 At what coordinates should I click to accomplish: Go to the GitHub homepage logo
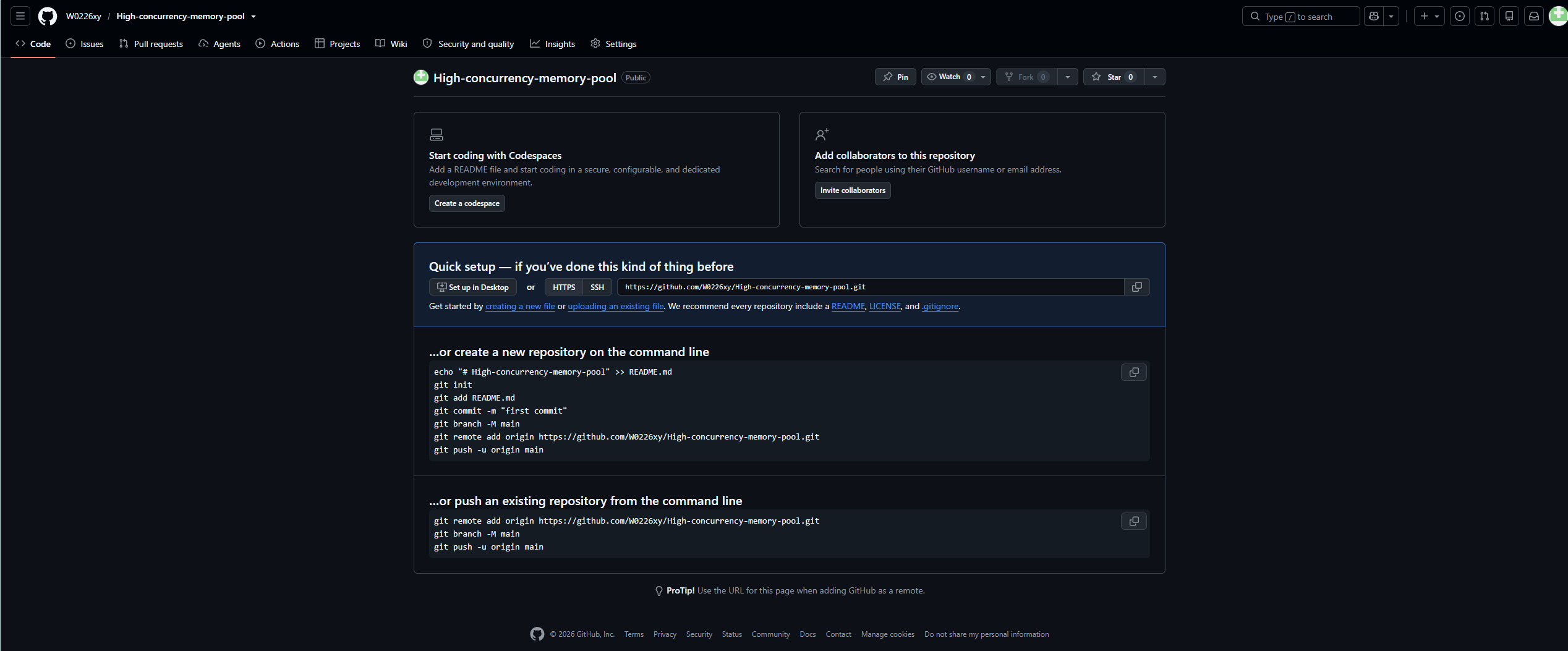48,16
